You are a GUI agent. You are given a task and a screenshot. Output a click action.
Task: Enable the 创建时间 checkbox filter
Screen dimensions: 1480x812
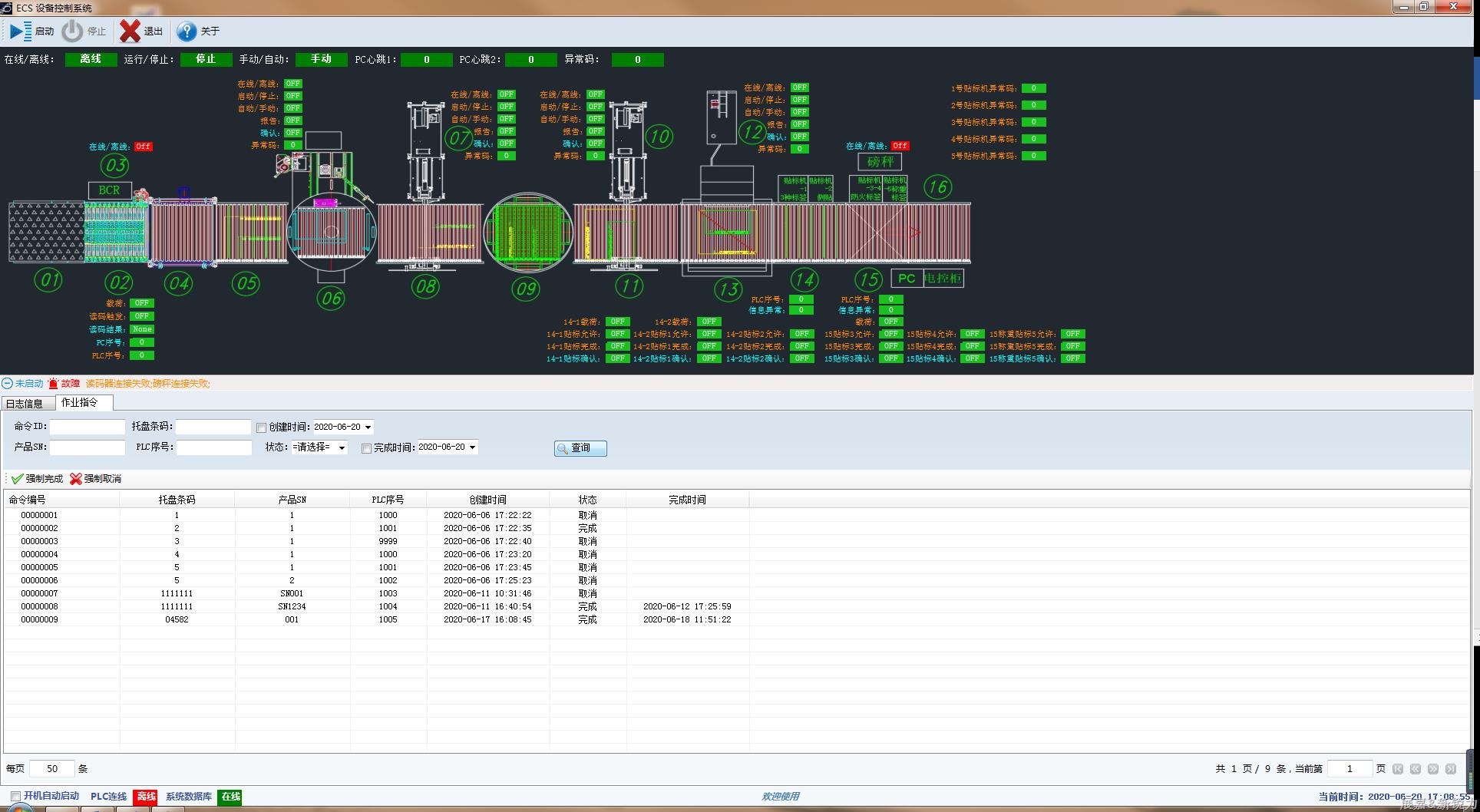pos(261,427)
